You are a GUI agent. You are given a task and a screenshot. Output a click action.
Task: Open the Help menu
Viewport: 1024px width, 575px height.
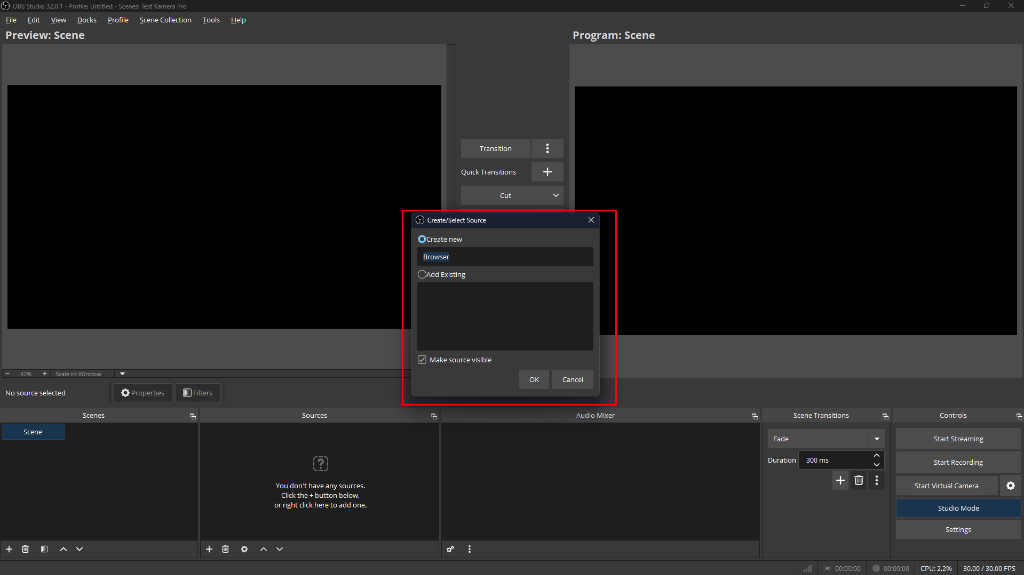(238, 20)
